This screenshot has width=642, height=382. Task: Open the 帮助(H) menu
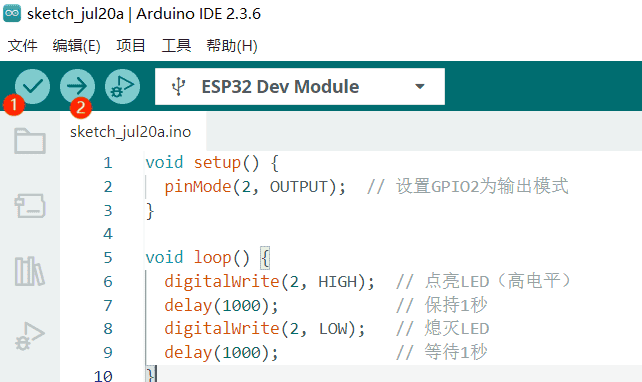(x=232, y=45)
